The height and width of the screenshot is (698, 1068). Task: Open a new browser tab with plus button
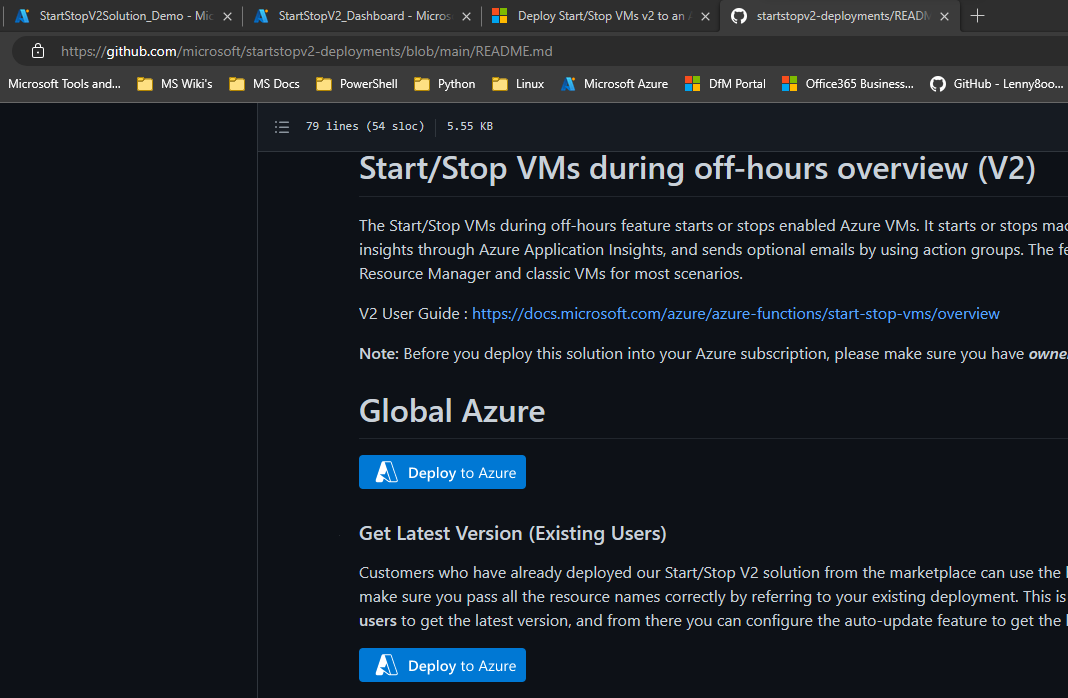click(x=978, y=16)
